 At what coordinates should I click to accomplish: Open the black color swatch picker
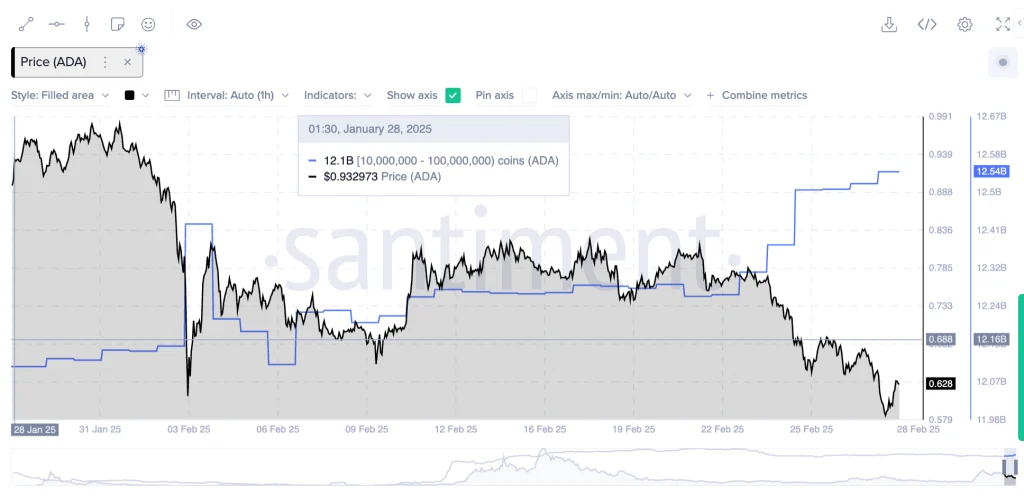tap(136, 95)
